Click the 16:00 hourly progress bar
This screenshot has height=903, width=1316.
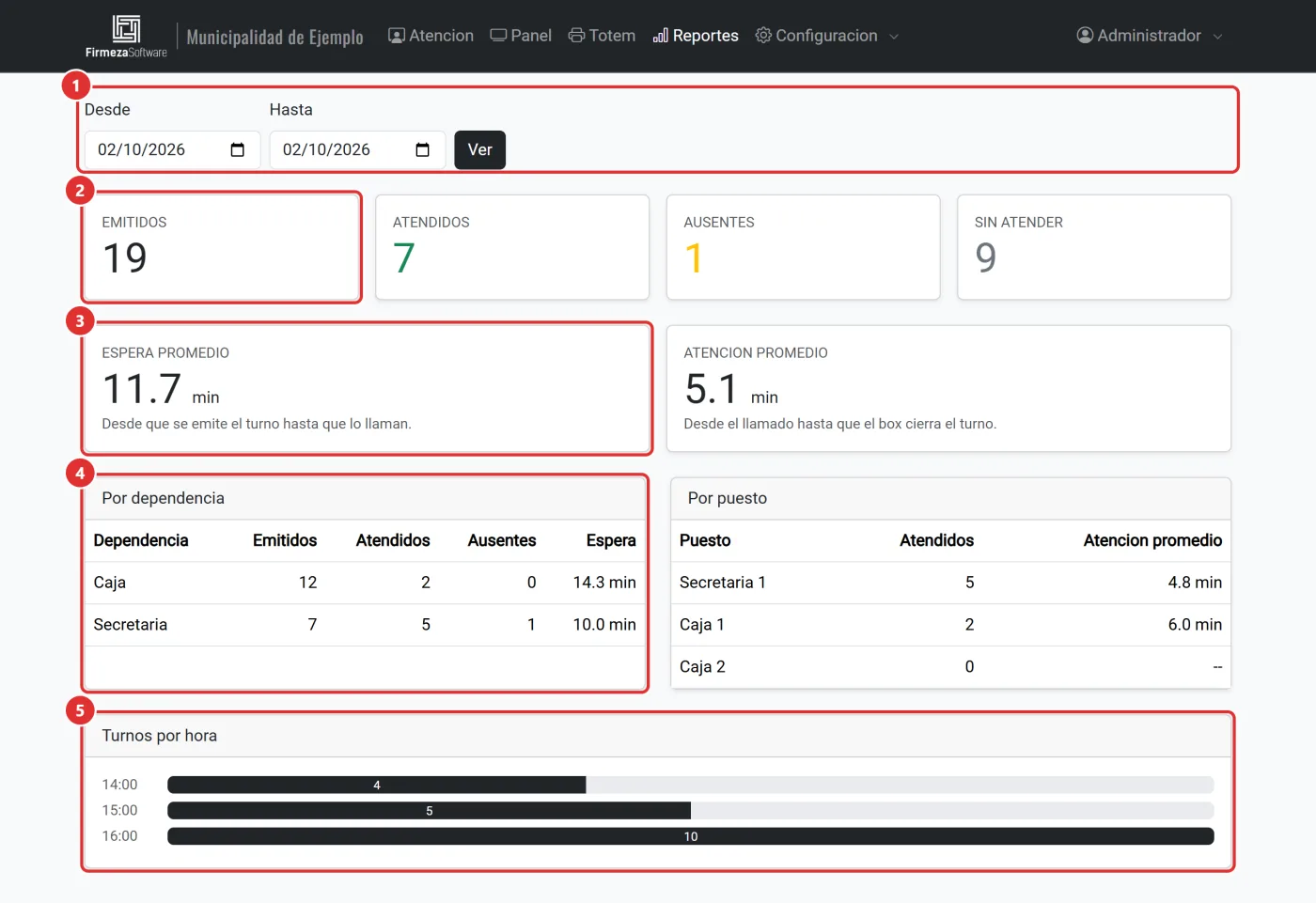coord(691,836)
